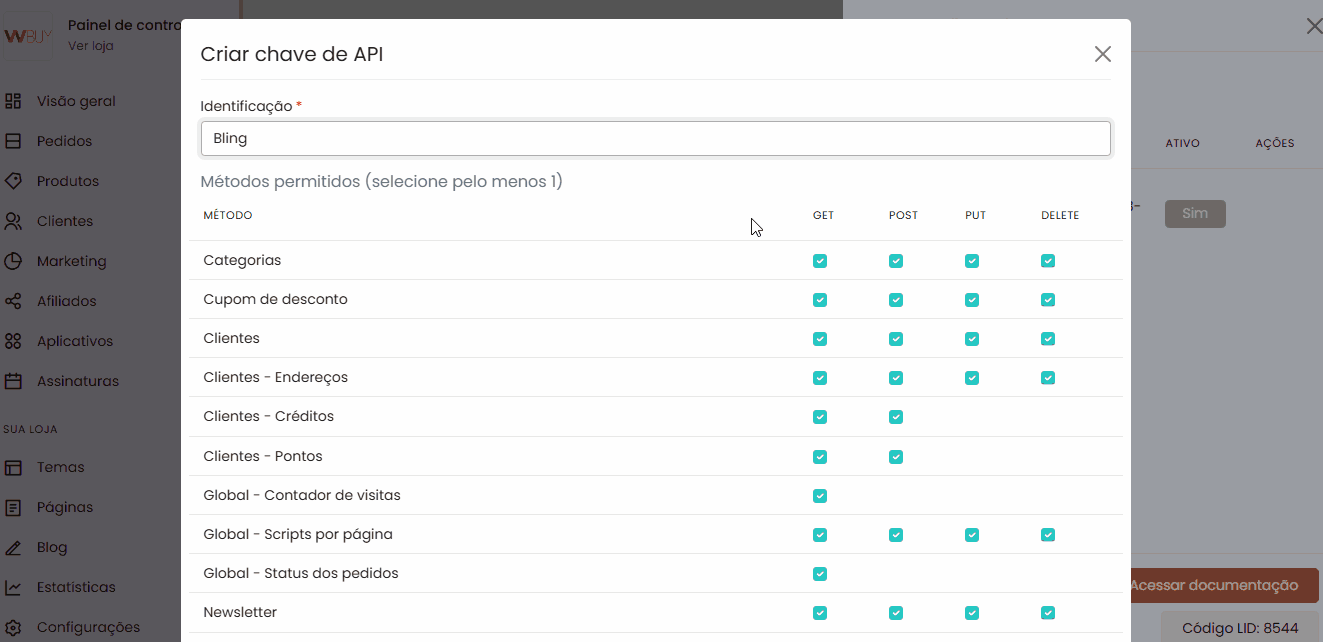Toggle POST checkbox for Clientes - Créditos
The width and height of the screenshot is (1323, 642).
[x=896, y=417]
